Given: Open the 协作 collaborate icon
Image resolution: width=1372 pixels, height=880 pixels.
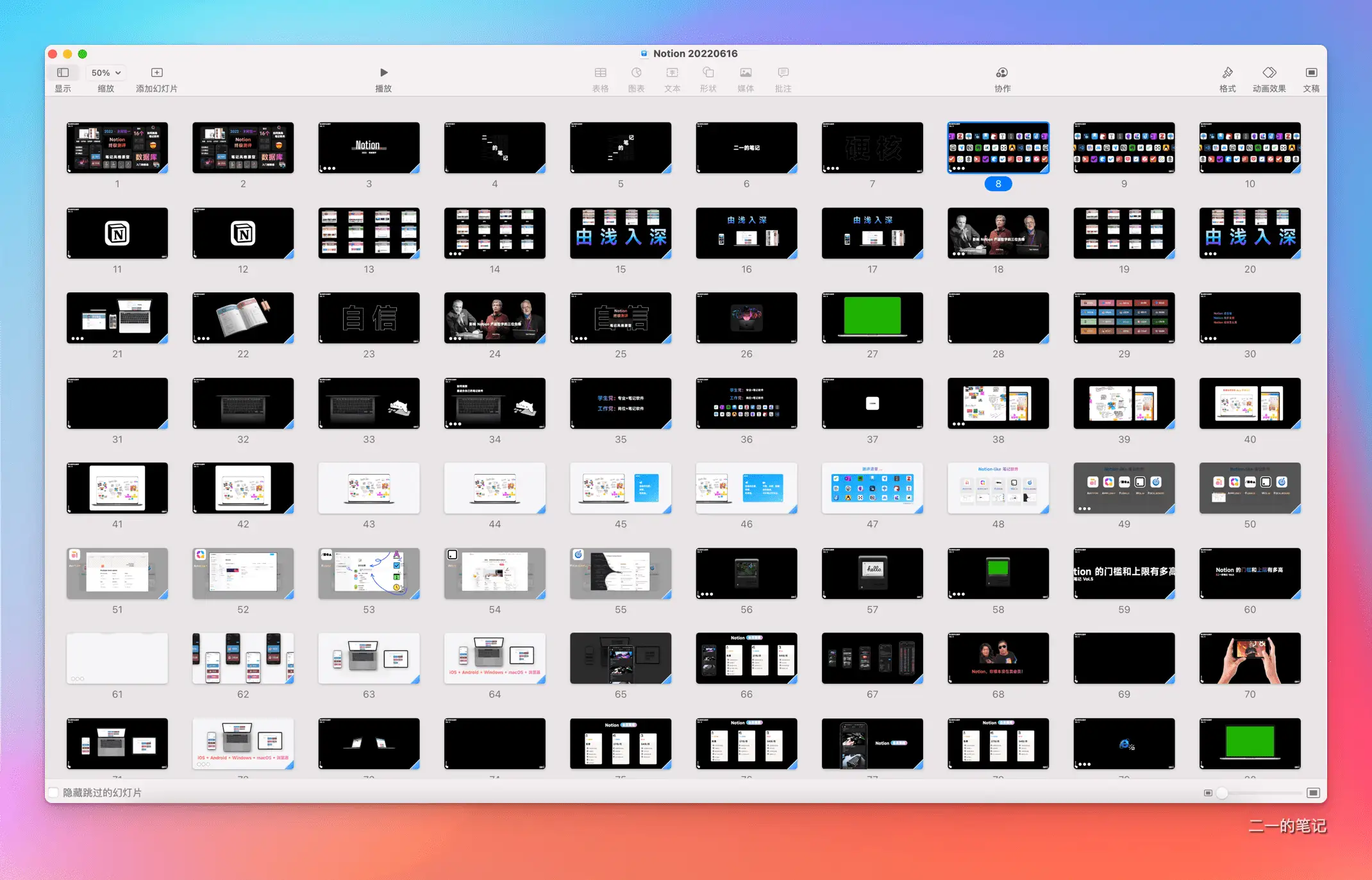Looking at the screenshot, I should pos(1002,72).
